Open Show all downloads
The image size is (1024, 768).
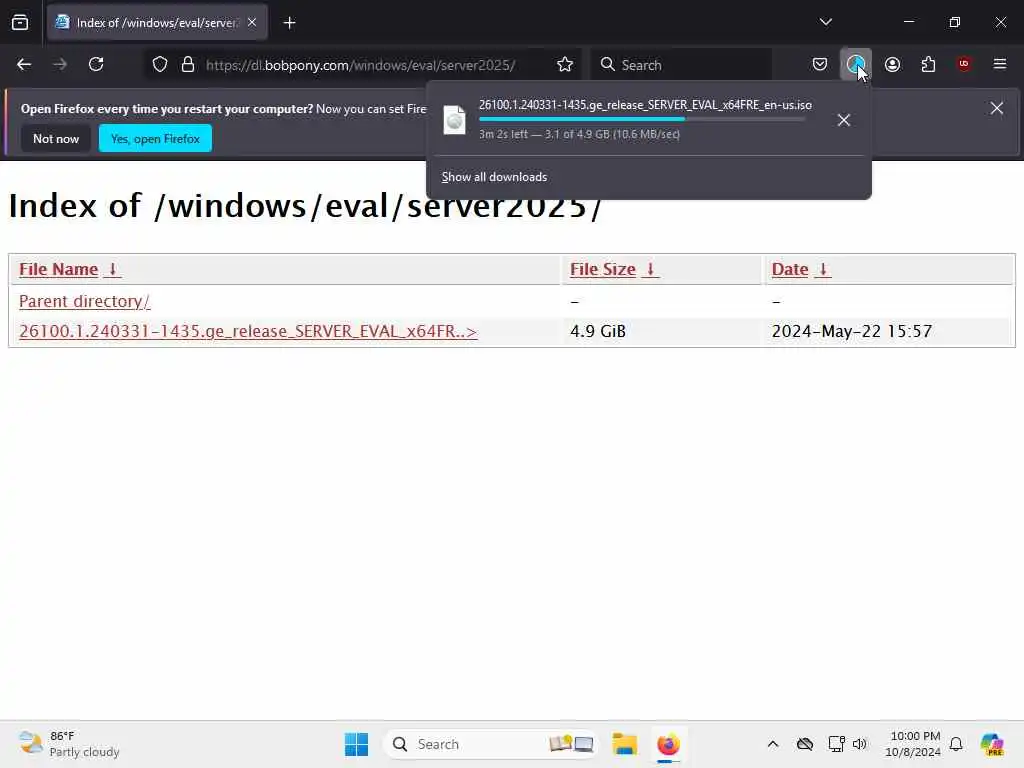494,177
